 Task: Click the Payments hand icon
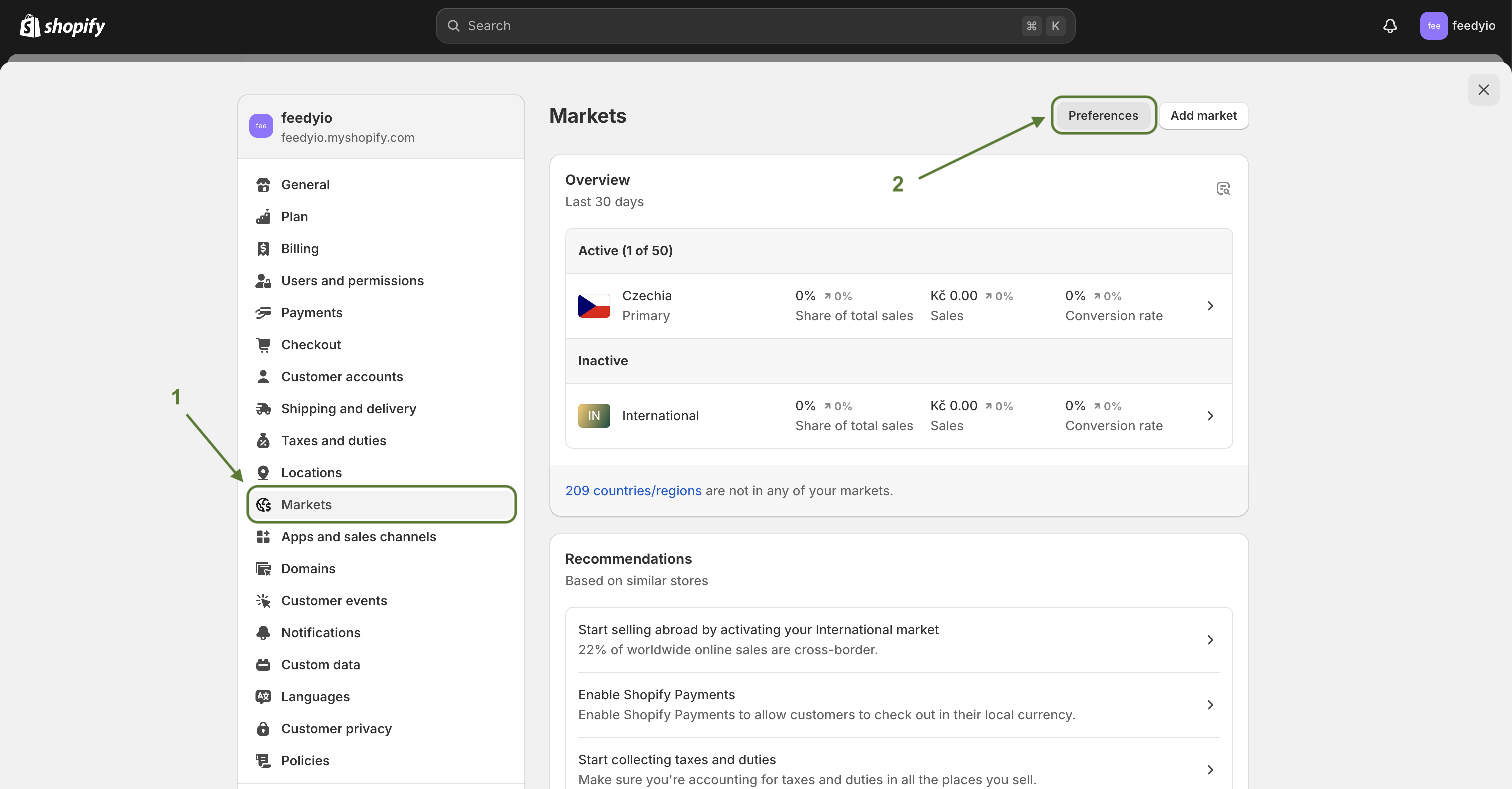[x=263, y=313]
